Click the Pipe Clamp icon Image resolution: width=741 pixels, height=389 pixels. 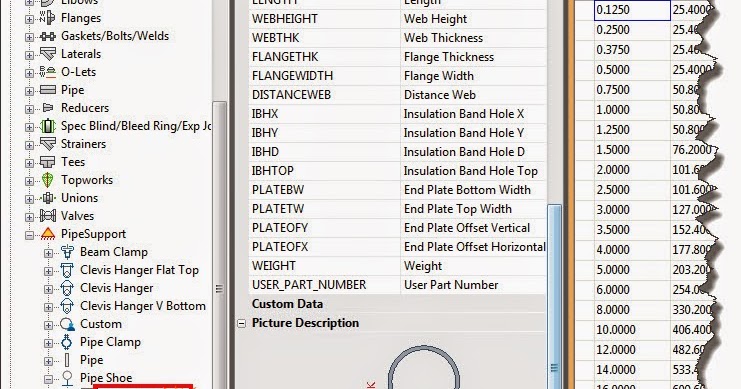(x=67, y=342)
